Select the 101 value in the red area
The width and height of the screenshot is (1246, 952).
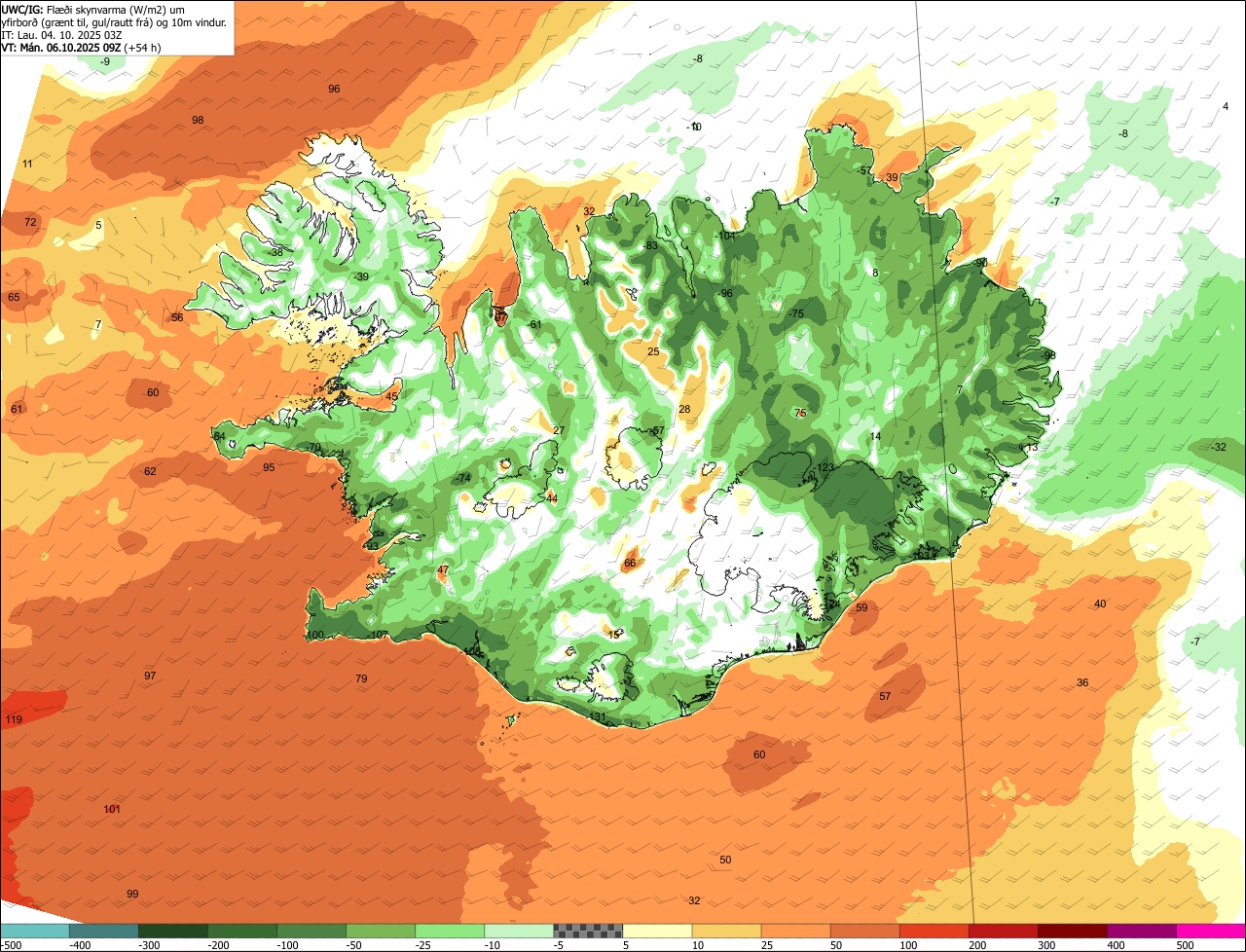112,809
